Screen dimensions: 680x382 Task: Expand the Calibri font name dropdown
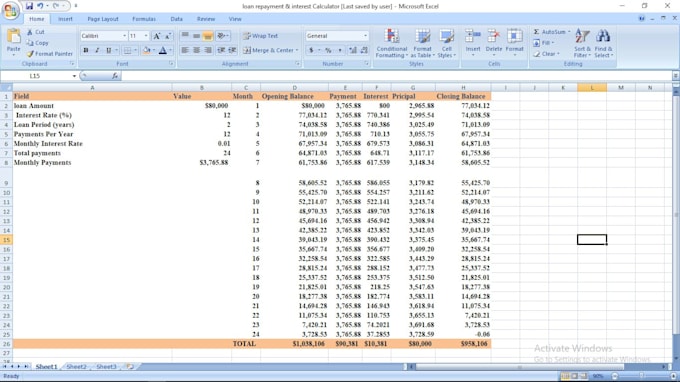(x=124, y=36)
